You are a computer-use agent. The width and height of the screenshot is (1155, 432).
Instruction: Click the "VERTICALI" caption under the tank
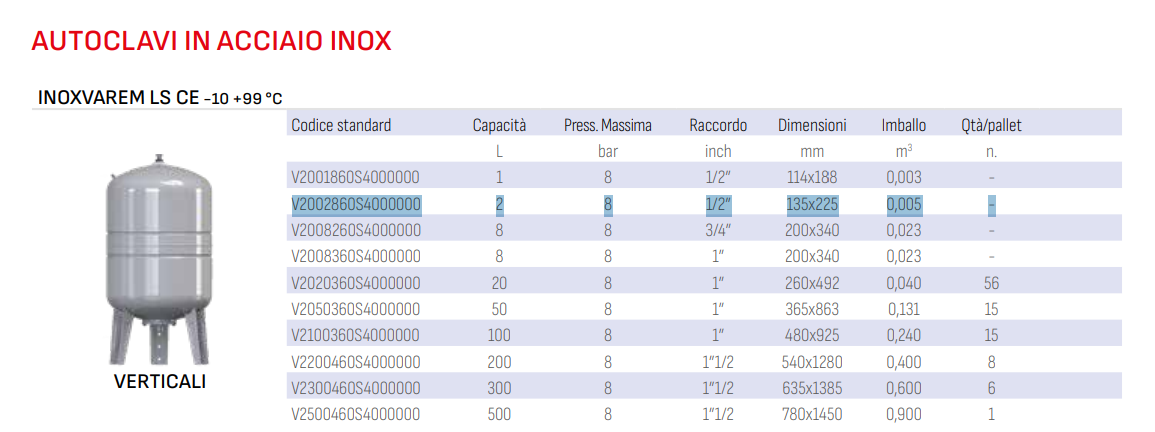coord(160,382)
